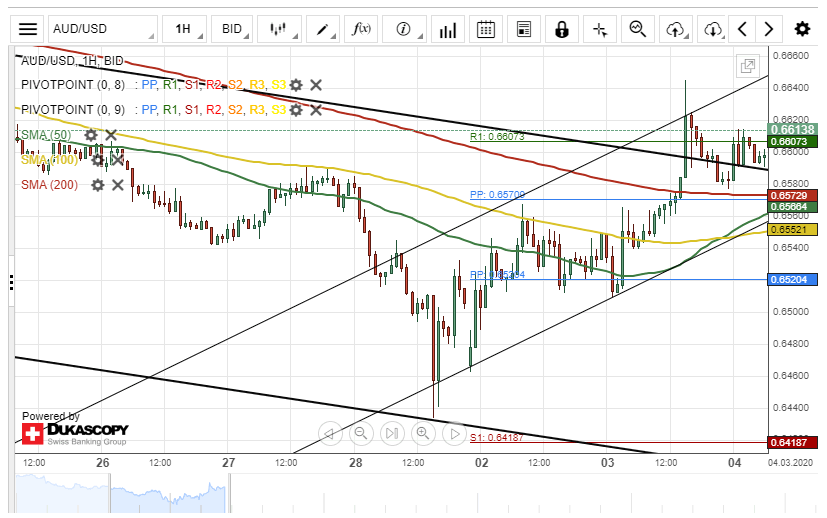Click the news list icon

524,29
